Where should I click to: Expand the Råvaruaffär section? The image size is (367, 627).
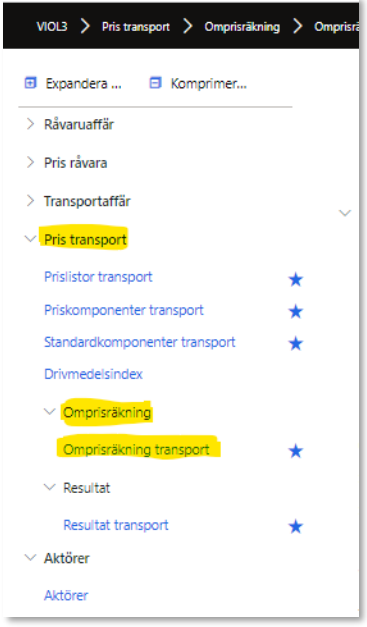pyautogui.click(x=30, y=124)
